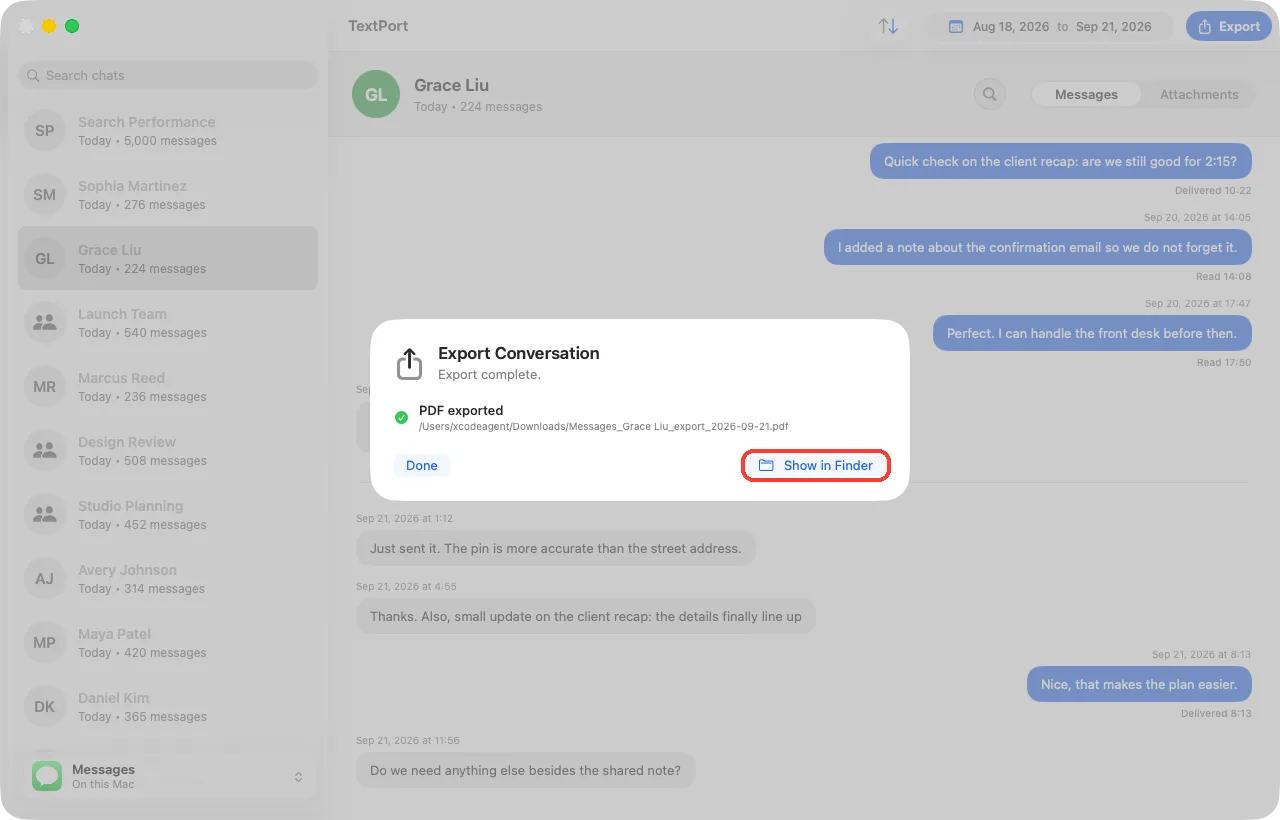Focus the Search chats field

click(168, 75)
